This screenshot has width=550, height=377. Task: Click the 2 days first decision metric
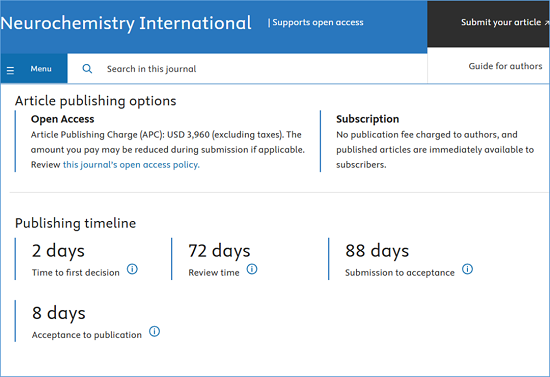[58, 251]
